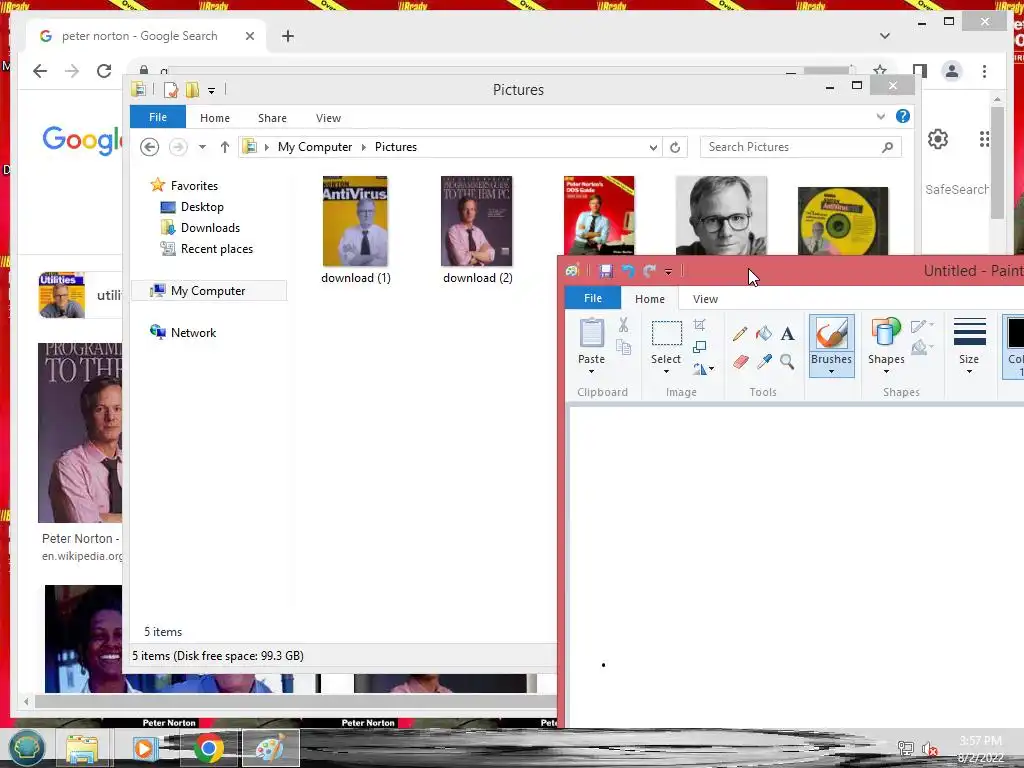Viewport: 1024px width, 768px height.
Task: Open File Explorer from taskbar
Action: (82, 748)
